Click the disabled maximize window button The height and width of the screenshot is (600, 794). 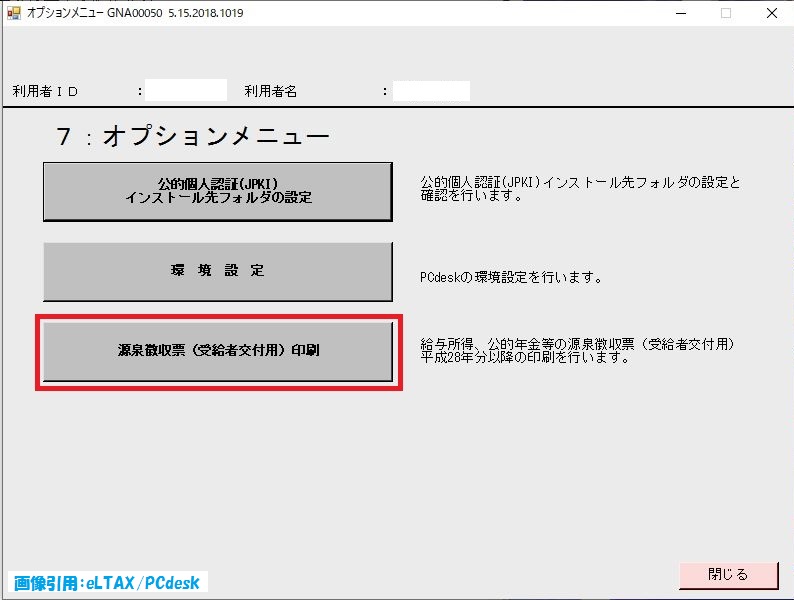pos(726,13)
